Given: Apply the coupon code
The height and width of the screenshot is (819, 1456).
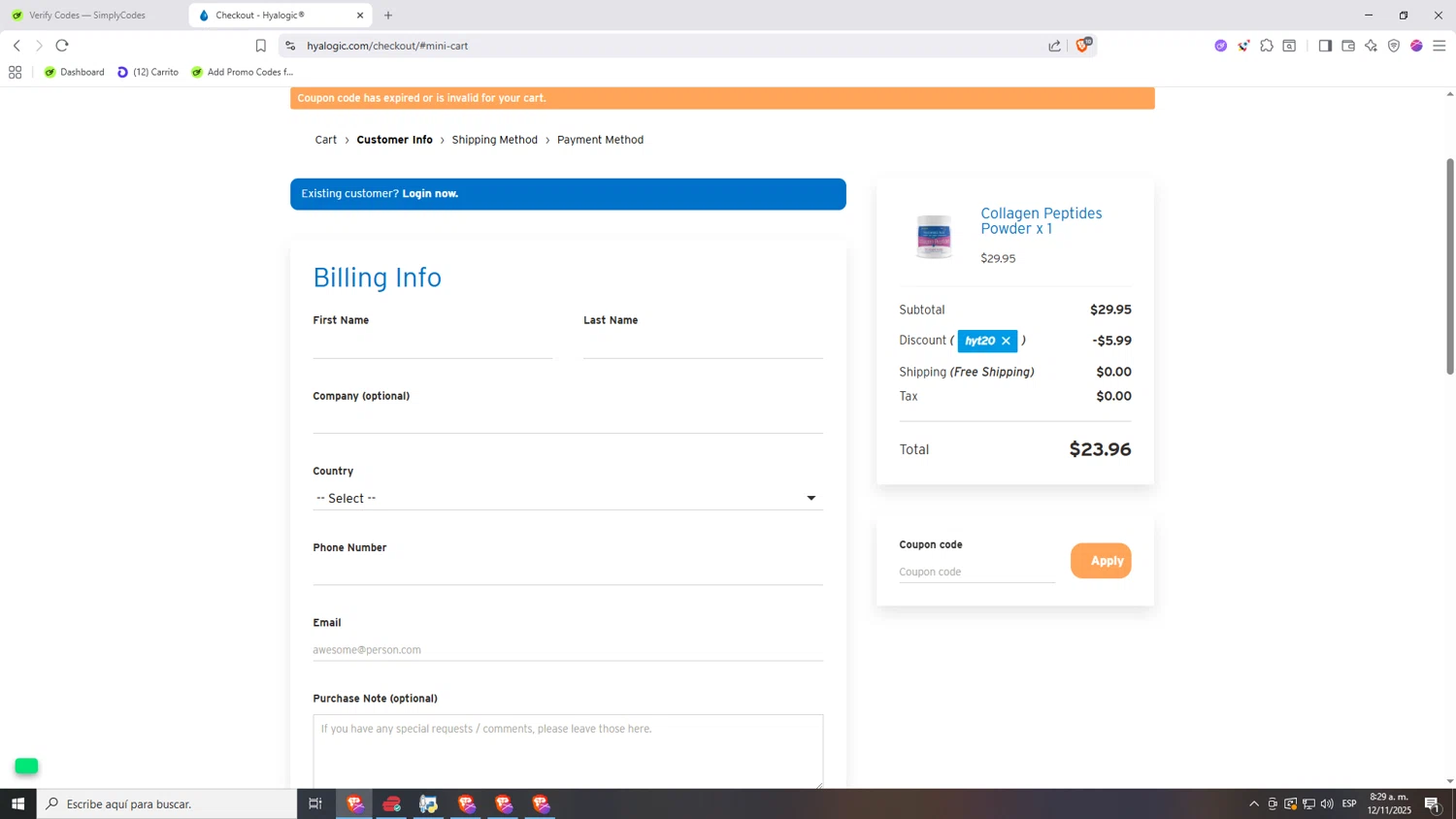Looking at the screenshot, I should tap(1101, 561).
